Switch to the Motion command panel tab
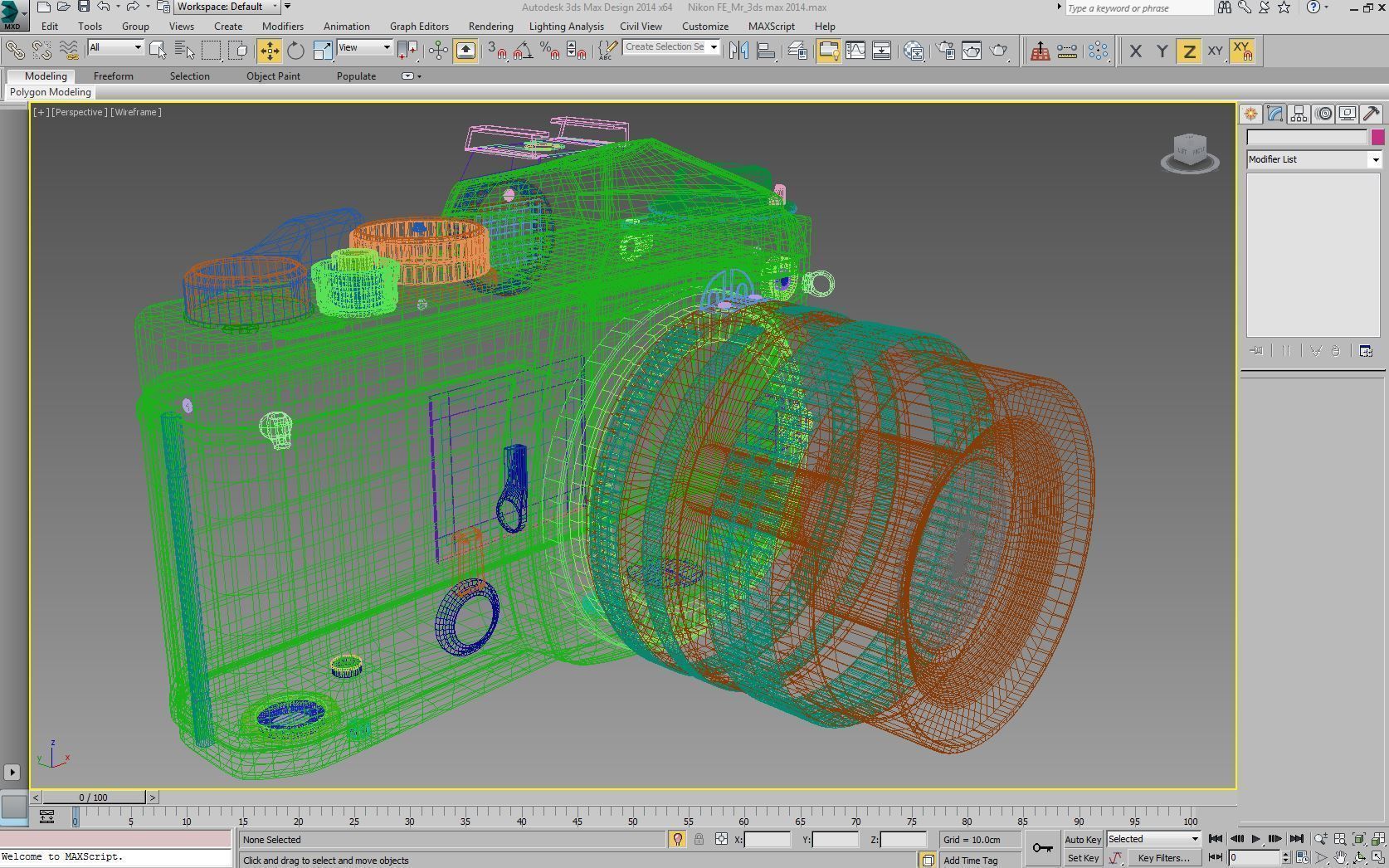 click(x=1324, y=114)
